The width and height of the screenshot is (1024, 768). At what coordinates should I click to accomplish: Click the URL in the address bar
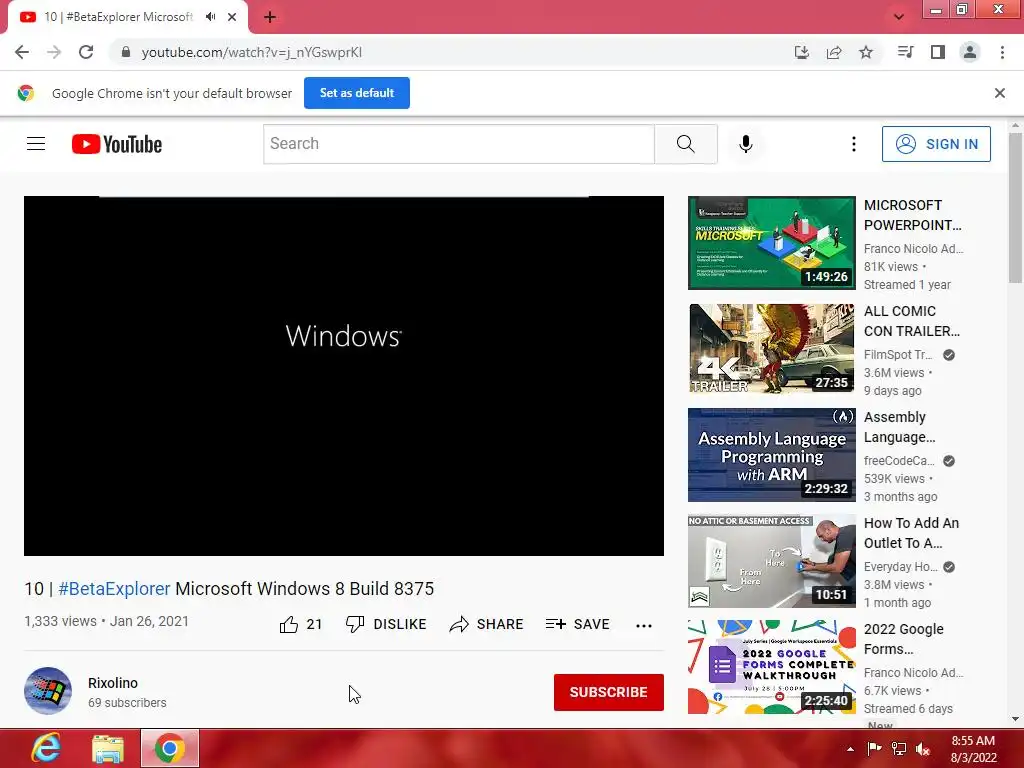pos(251,52)
